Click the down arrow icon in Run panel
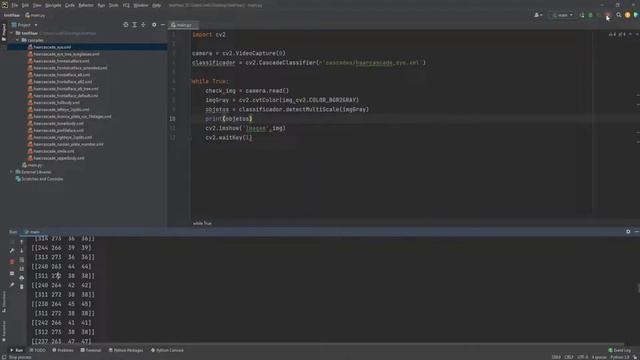The image size is (640, 360). [x=22, y=251]
